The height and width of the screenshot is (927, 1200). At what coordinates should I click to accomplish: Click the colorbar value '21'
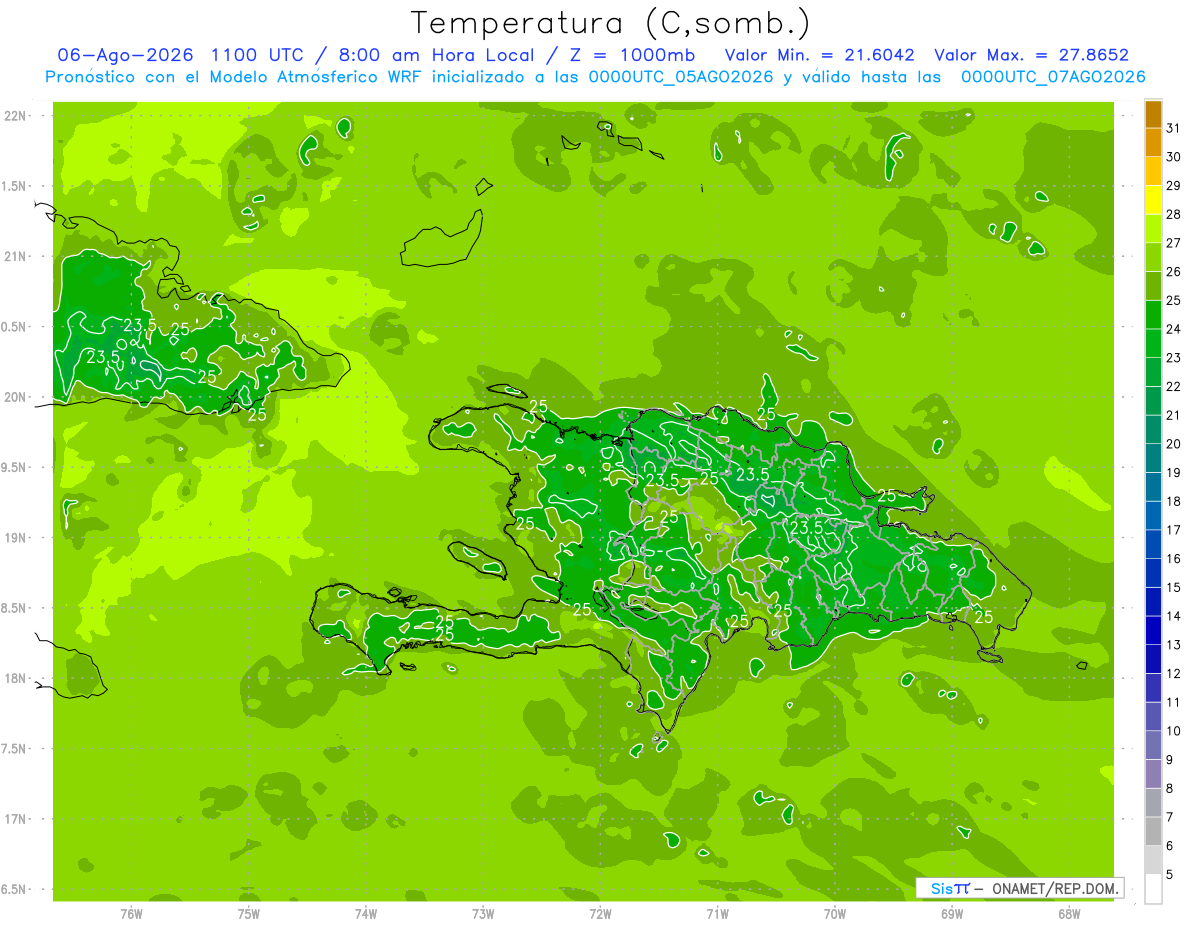point(1174,415)
